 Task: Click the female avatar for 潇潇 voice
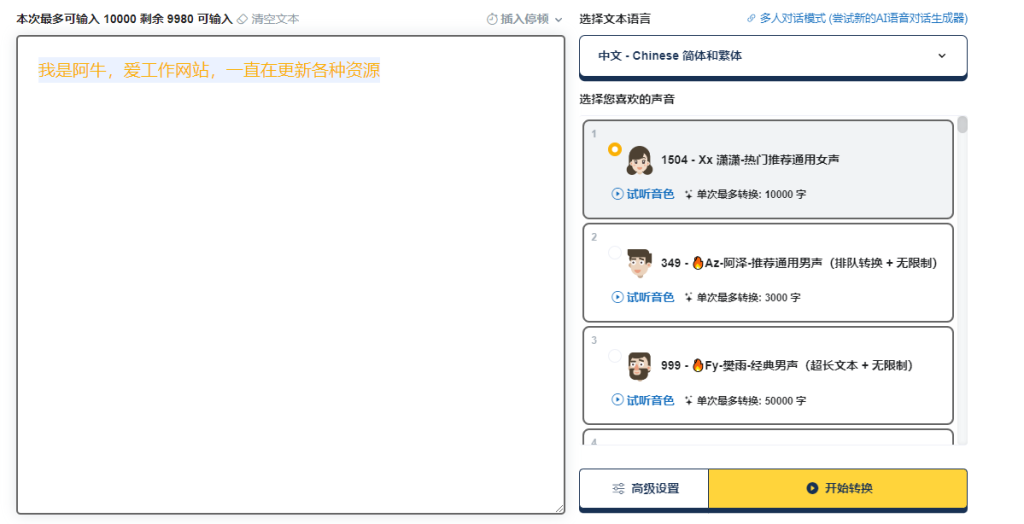click(x=639, y=161)
